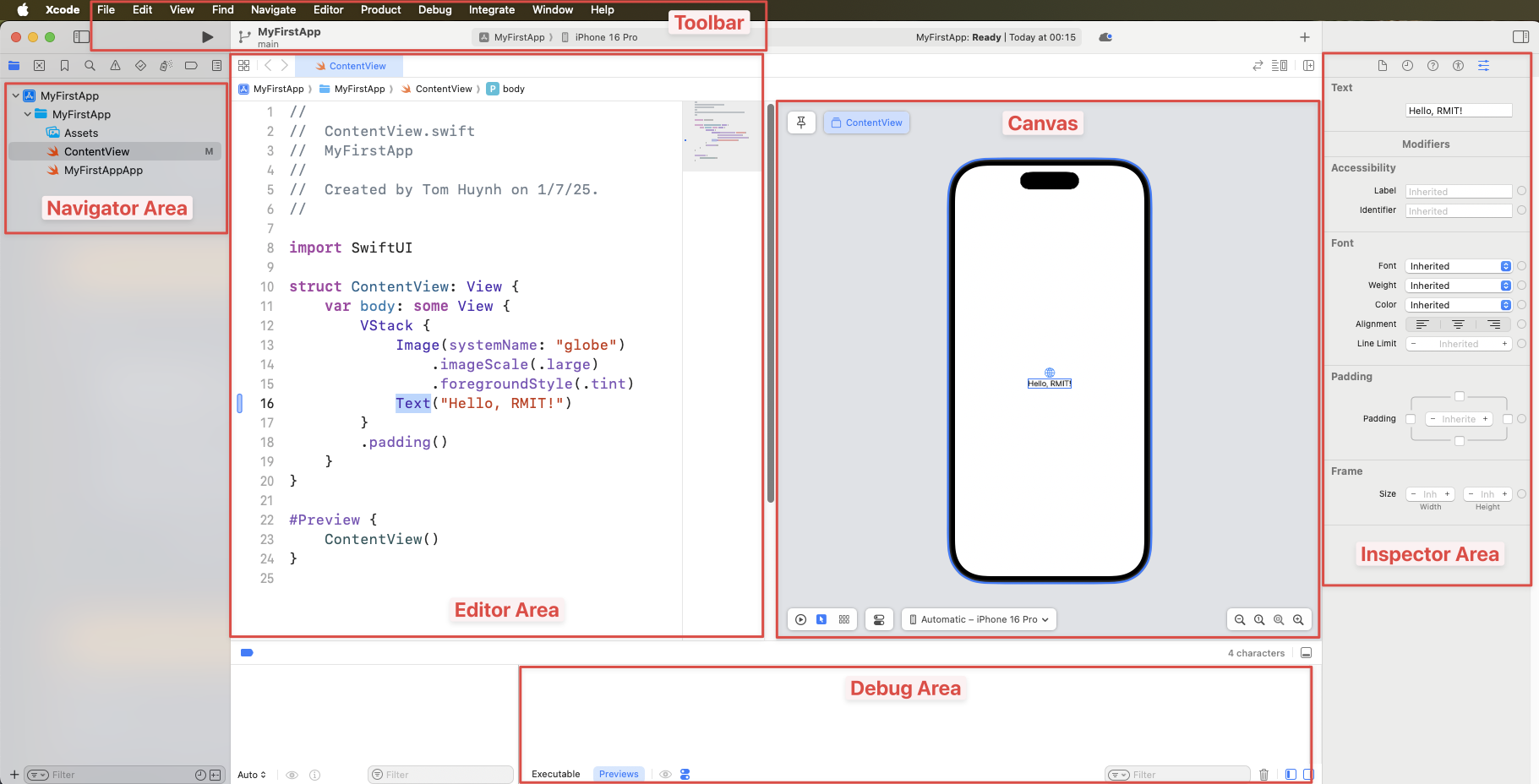The image size is (1539, 784).
Task: Open the Project navigator folder icon
Action: click(x=14, y=65)
